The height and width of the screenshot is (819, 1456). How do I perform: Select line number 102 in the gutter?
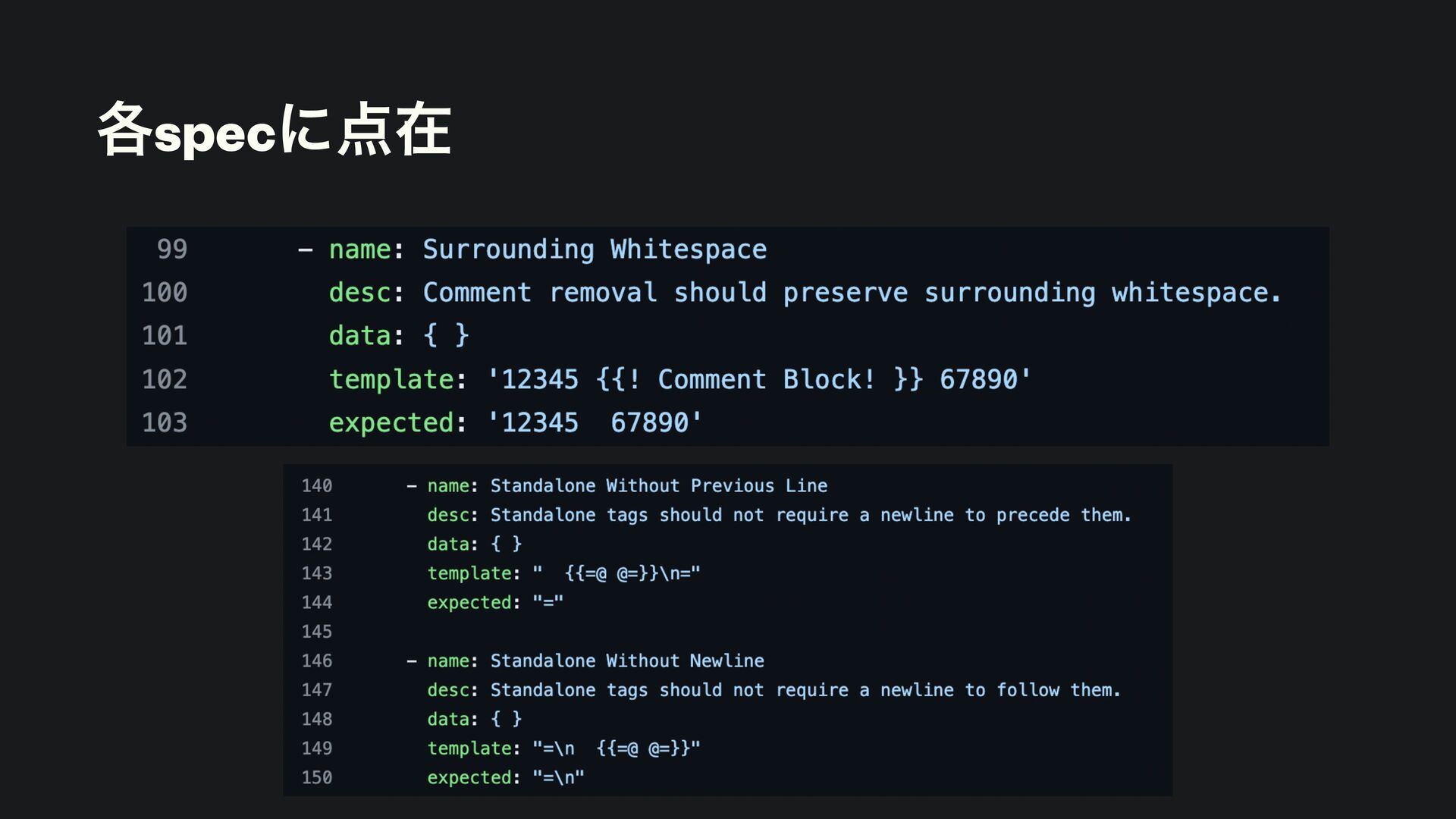[165, 379]
